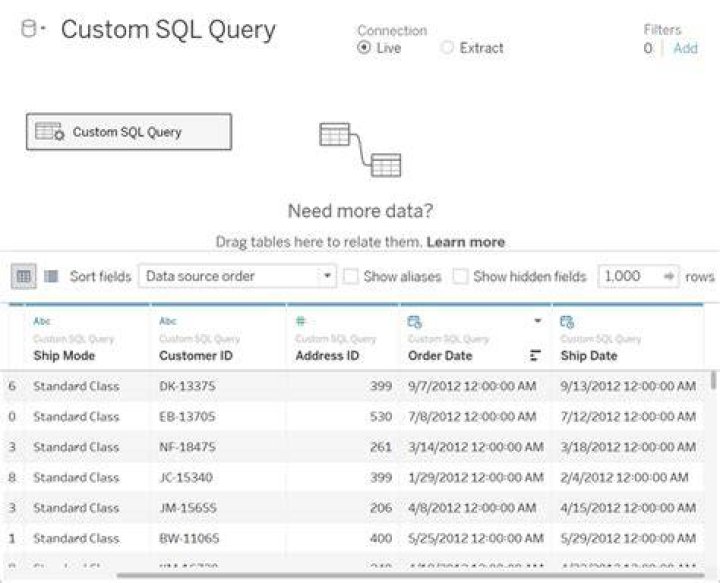The image size is (720, 583).
Task: Expand dropdown arrow next to database icon
Action: (x=43, y=28)
